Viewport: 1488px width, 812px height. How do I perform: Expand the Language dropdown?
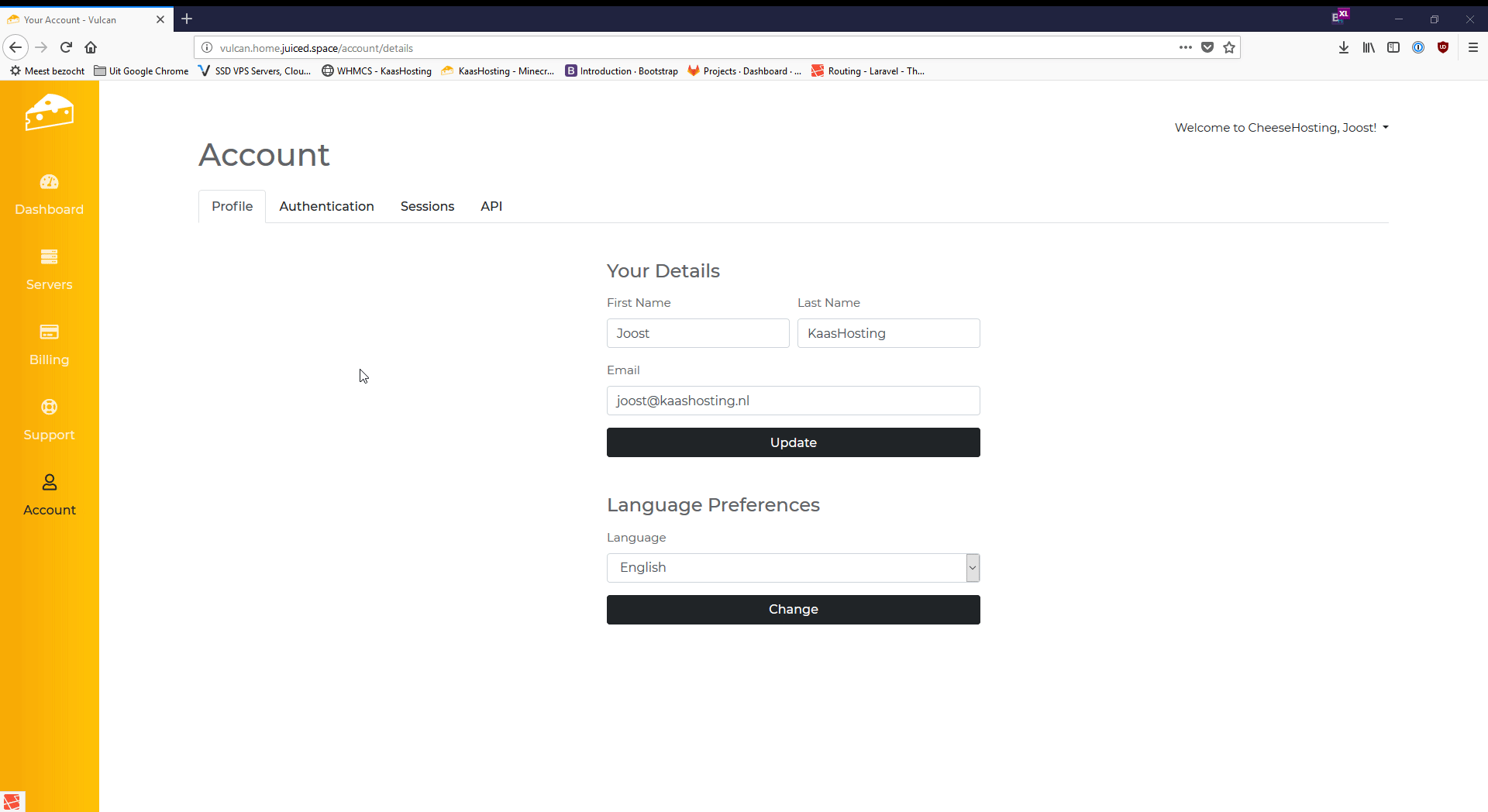pos(793,568)
